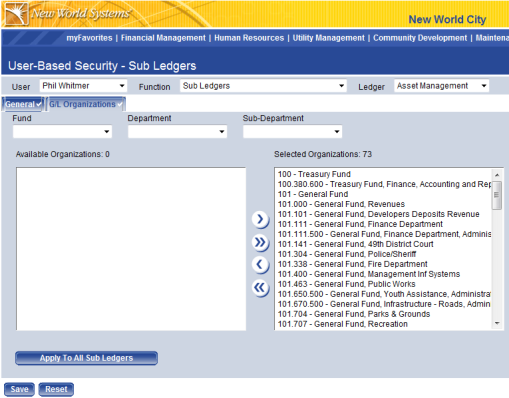Screen dimensions: 509x398
Task: Click the scroll down arrow of Selected Organizations
Action: [497, 323]
